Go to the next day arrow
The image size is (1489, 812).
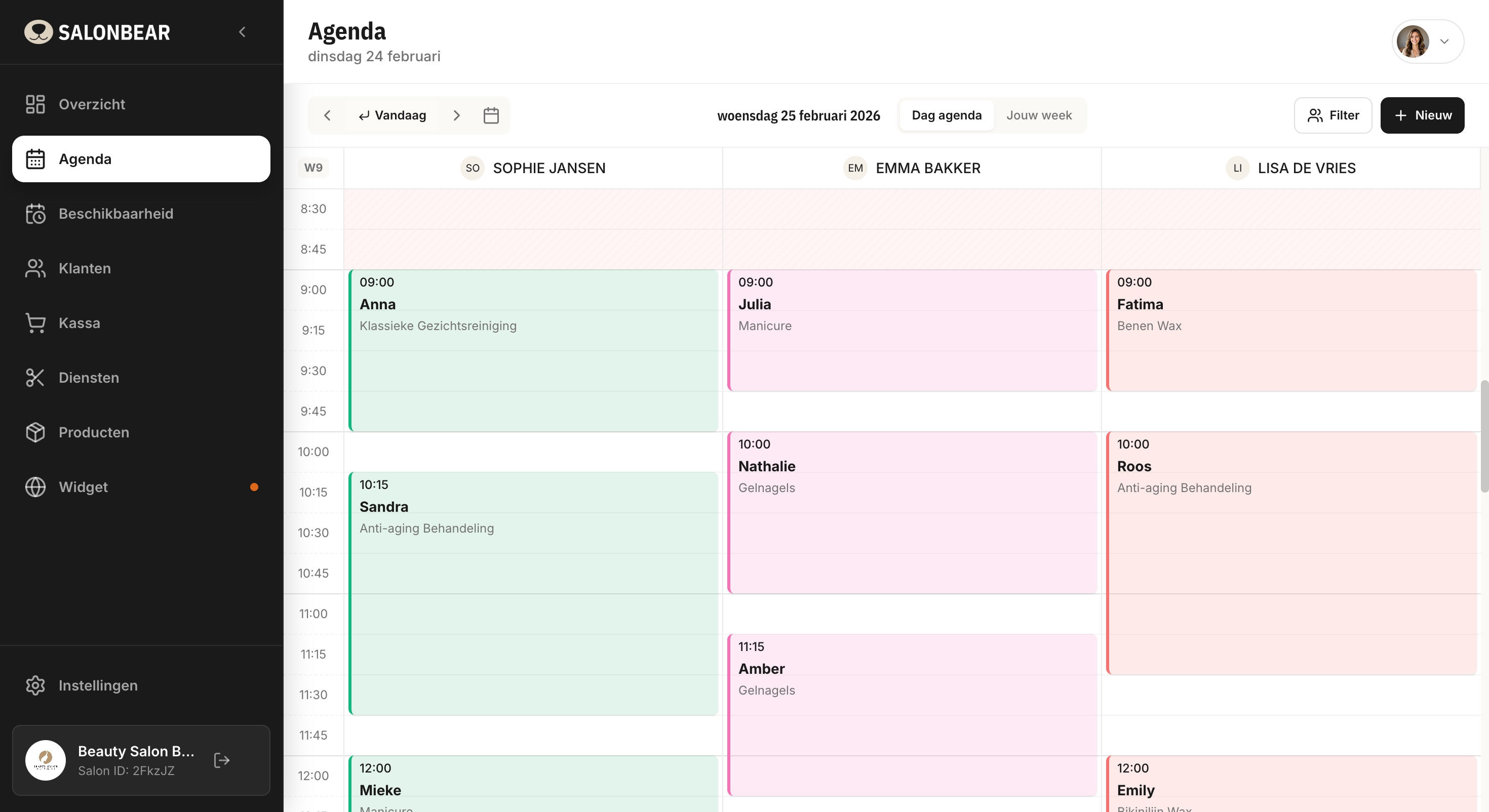[457, 115]
